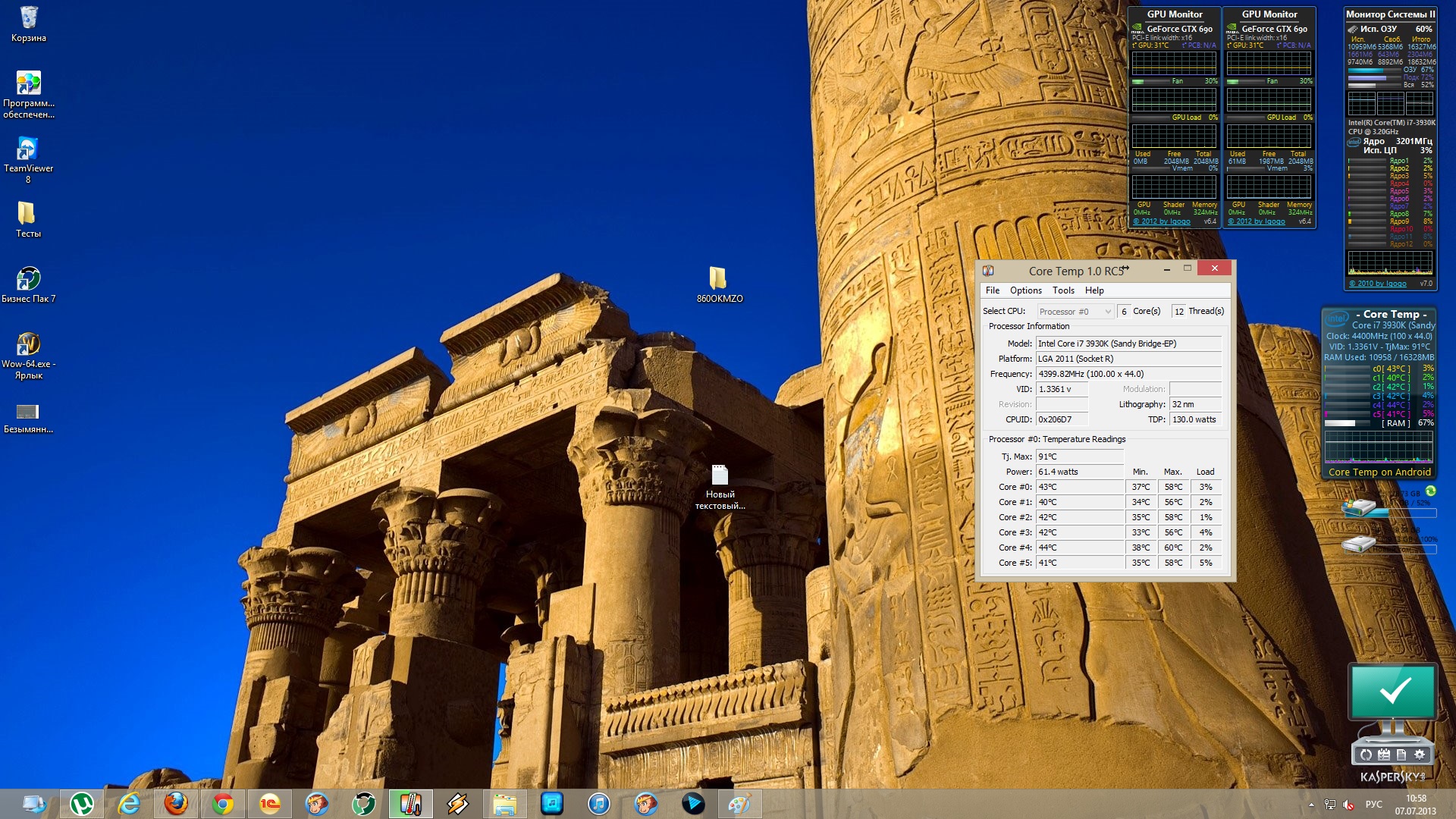
Task: Open the Options menu in Core Temp
Action: point(1025,290)
